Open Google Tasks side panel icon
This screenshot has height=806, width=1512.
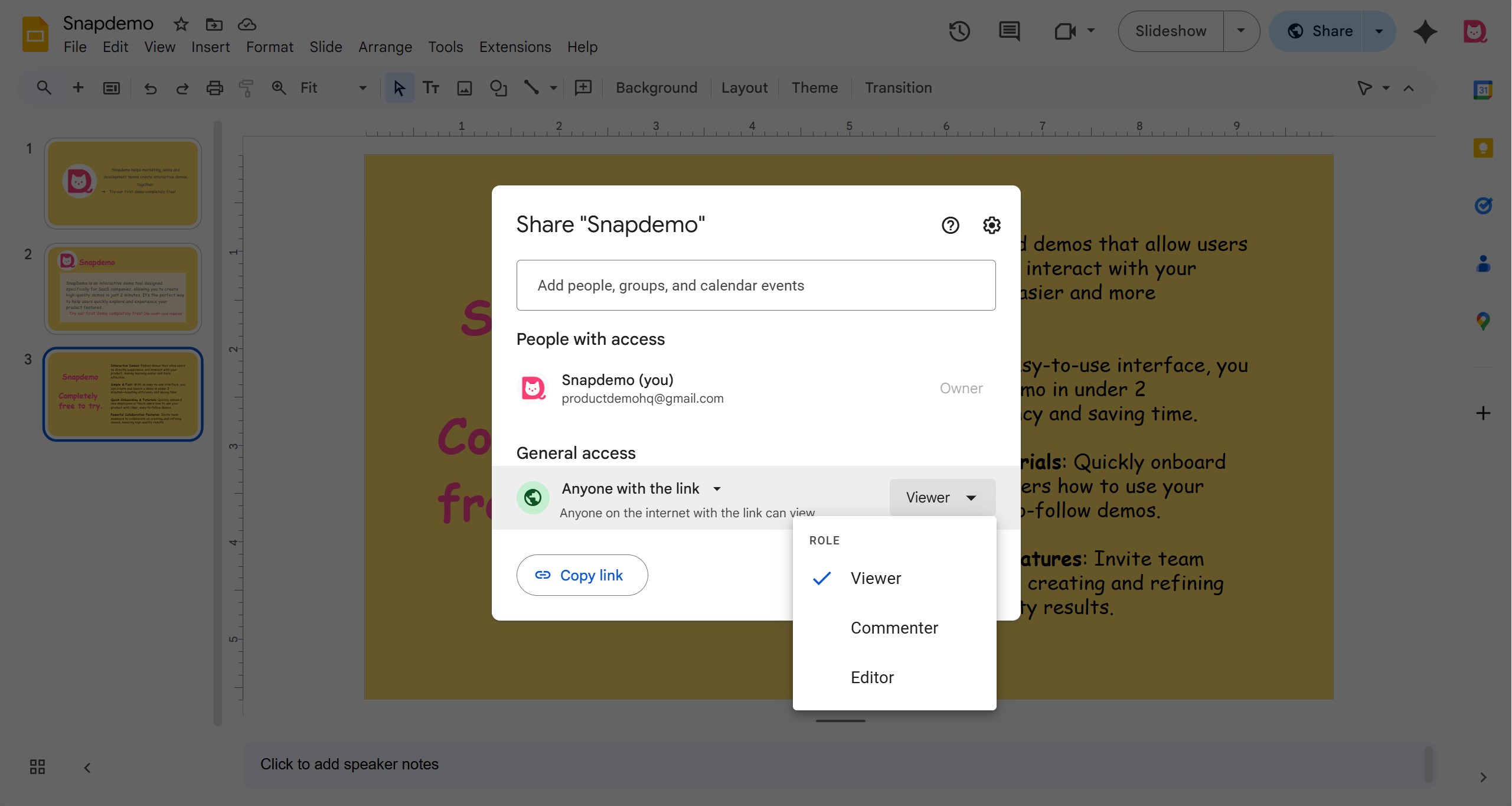[x=1483, y=205]
